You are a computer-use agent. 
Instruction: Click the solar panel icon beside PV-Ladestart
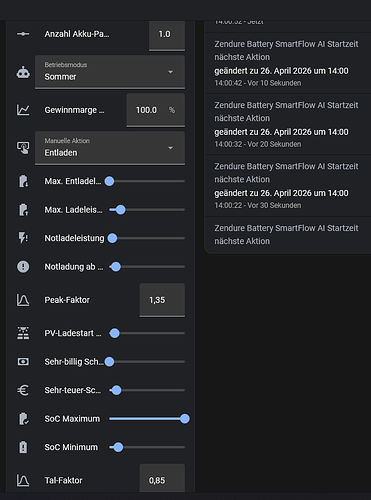tap(23, 333)
